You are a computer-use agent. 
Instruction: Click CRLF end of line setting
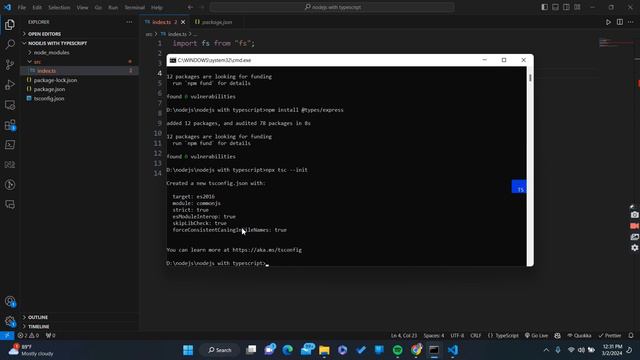coord(476,336)
